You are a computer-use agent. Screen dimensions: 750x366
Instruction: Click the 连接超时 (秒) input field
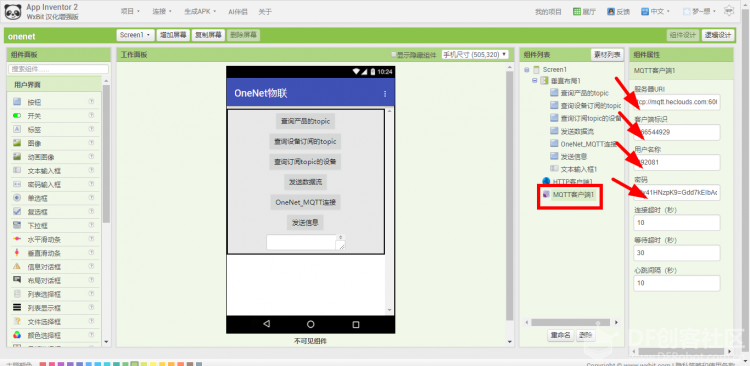coord(676,222)
